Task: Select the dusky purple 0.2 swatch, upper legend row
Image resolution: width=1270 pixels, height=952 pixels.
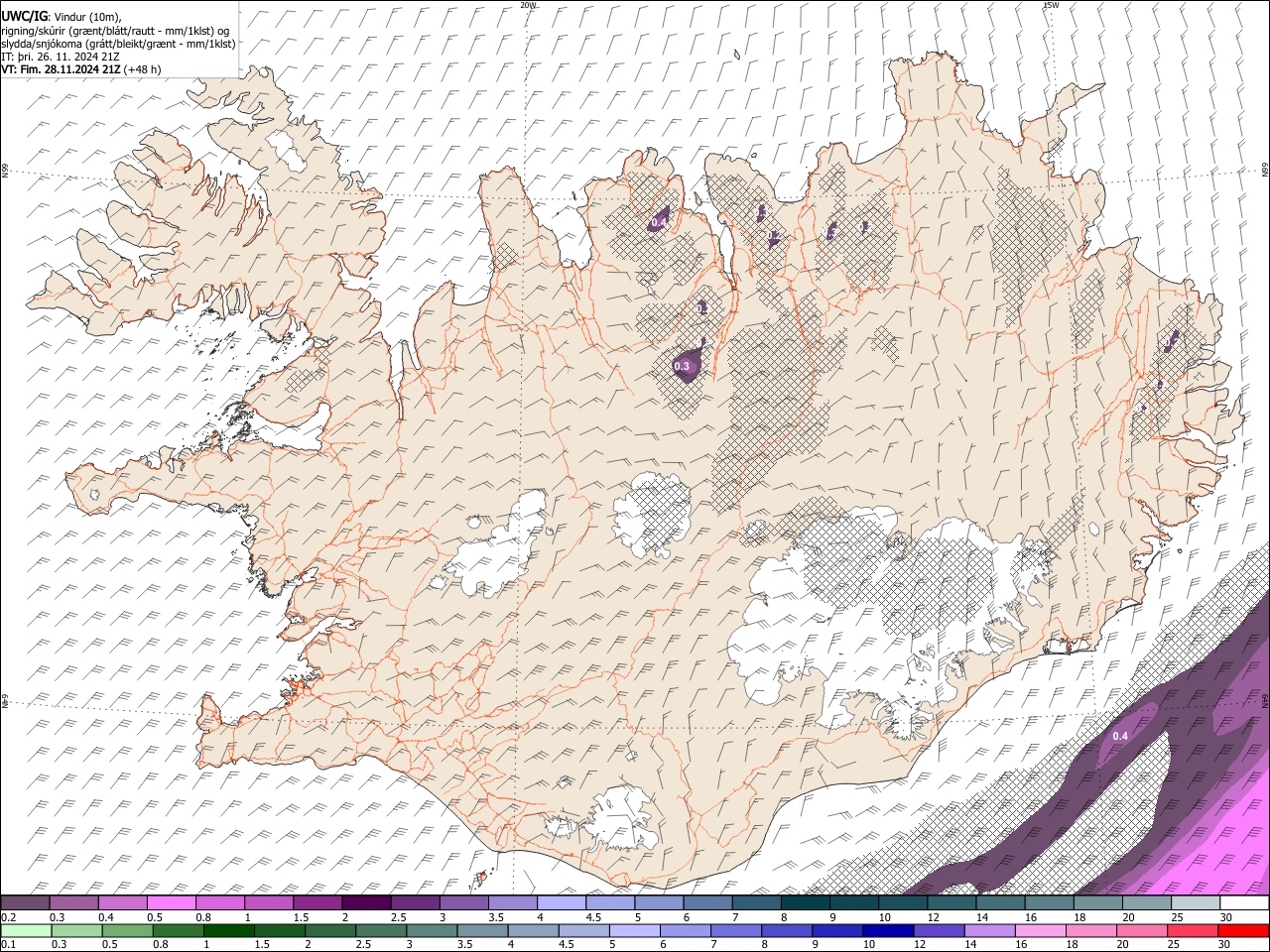Action: (25, 903)
